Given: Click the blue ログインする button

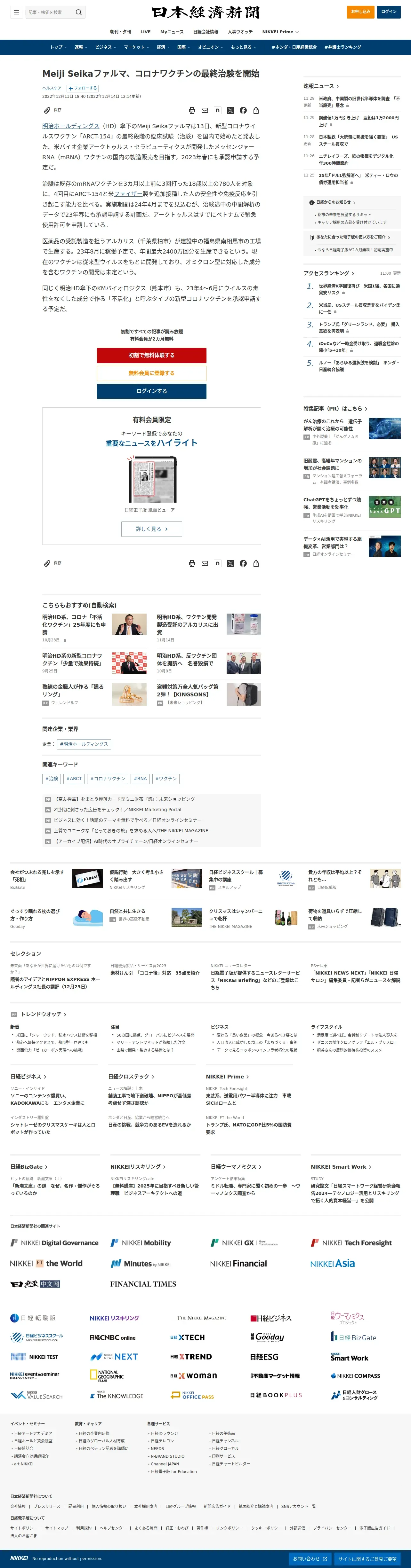Looking at the screenshot, I should point(151,391).
